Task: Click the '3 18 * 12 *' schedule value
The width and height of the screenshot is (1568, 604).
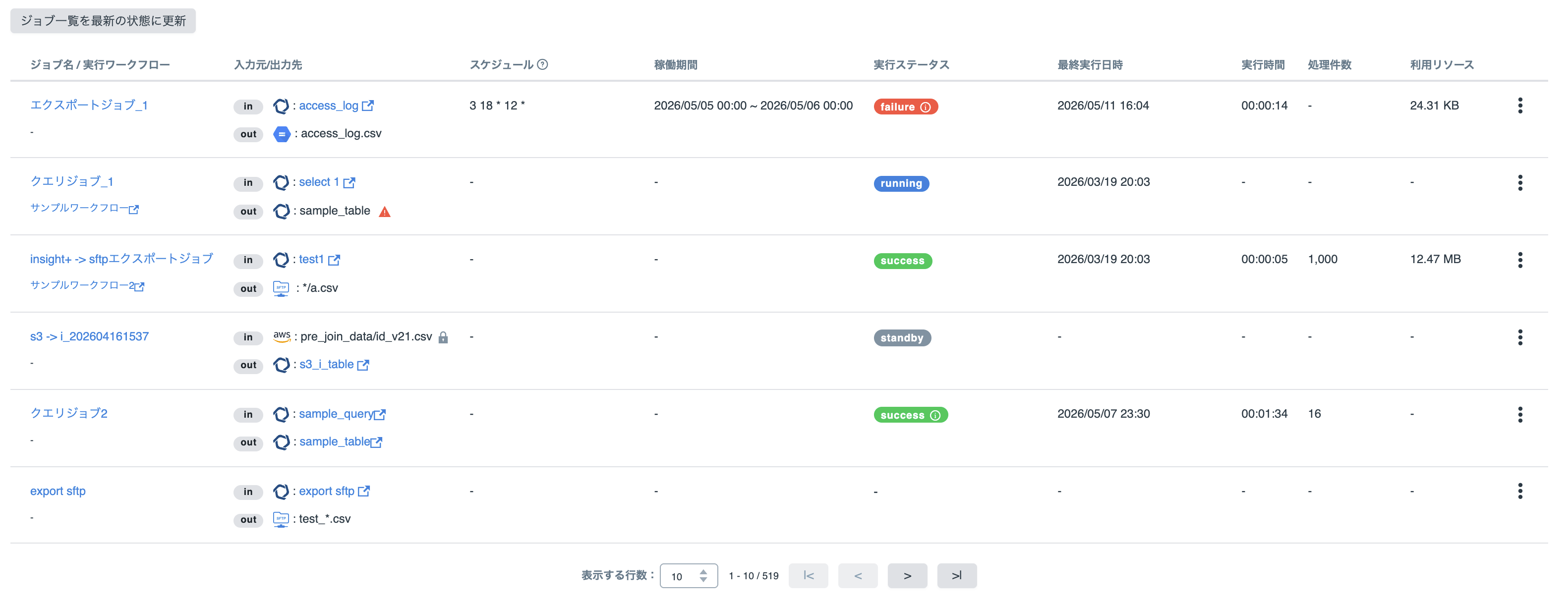Action: pos(497,105)
